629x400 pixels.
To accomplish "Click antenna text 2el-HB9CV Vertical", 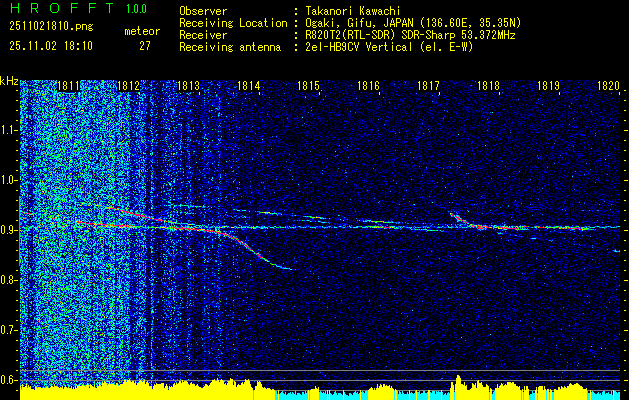I will (358, 47).
